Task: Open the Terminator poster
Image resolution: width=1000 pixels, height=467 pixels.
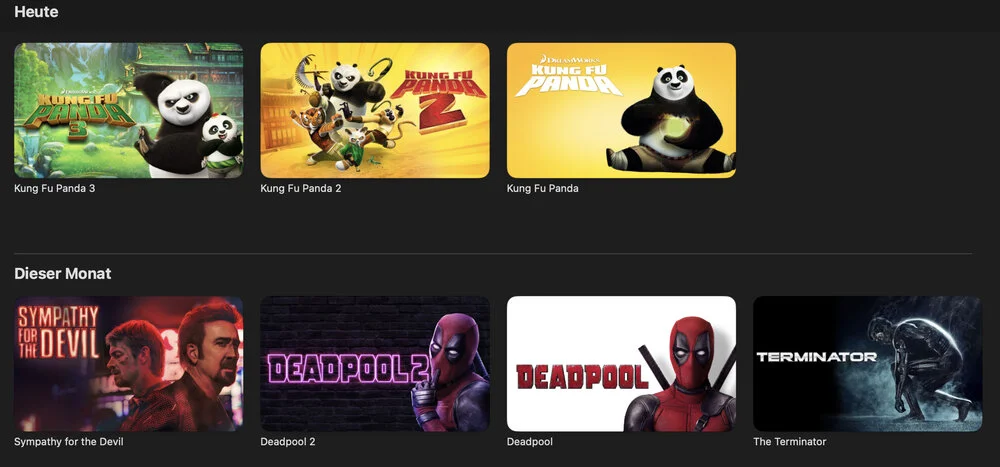Action: pos(867,364)
